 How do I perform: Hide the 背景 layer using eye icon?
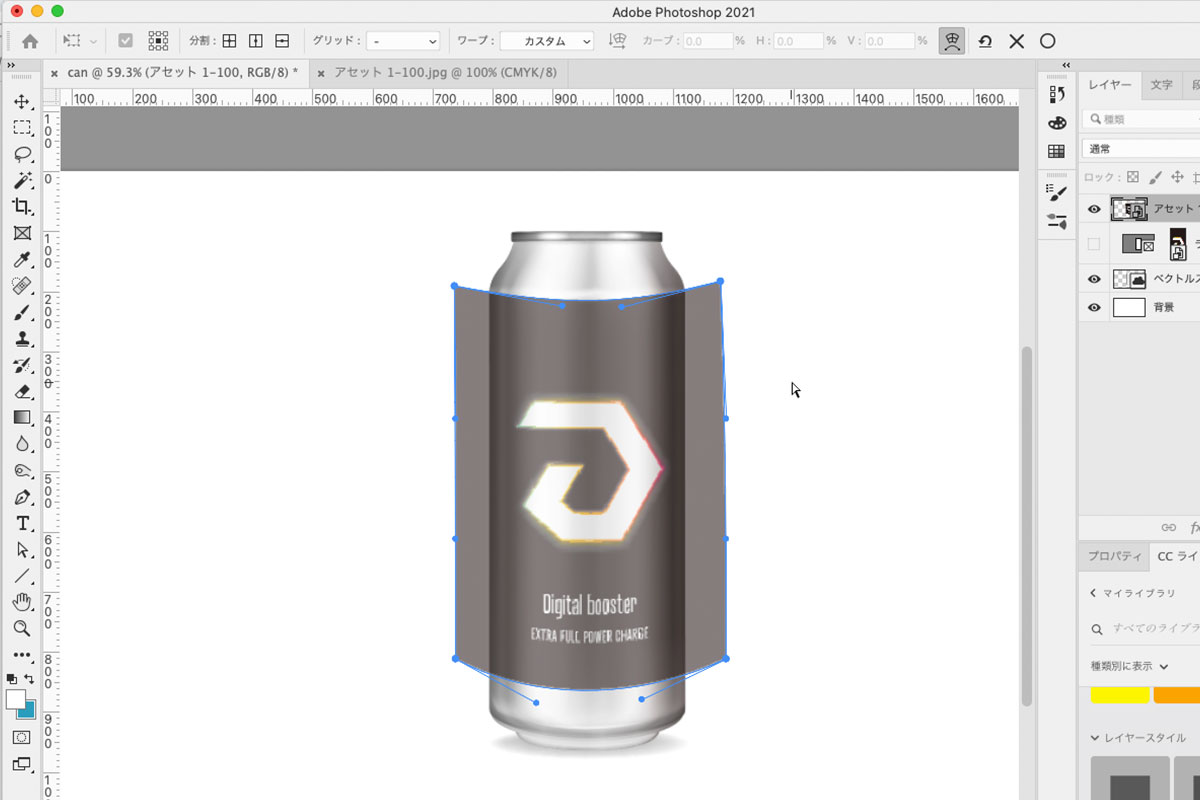point(1094,308)
